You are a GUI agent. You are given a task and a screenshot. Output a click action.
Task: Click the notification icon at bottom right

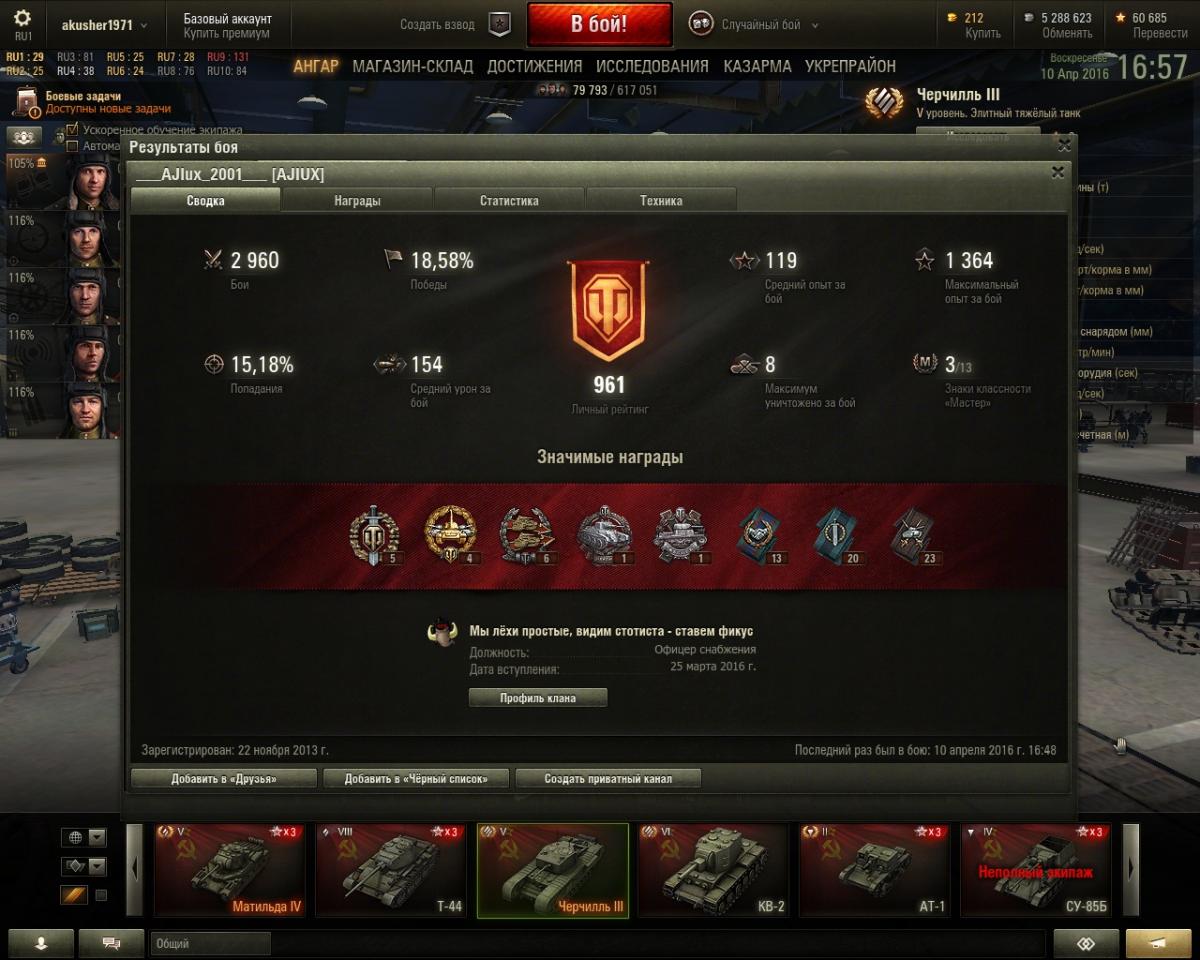point(1158,943)
